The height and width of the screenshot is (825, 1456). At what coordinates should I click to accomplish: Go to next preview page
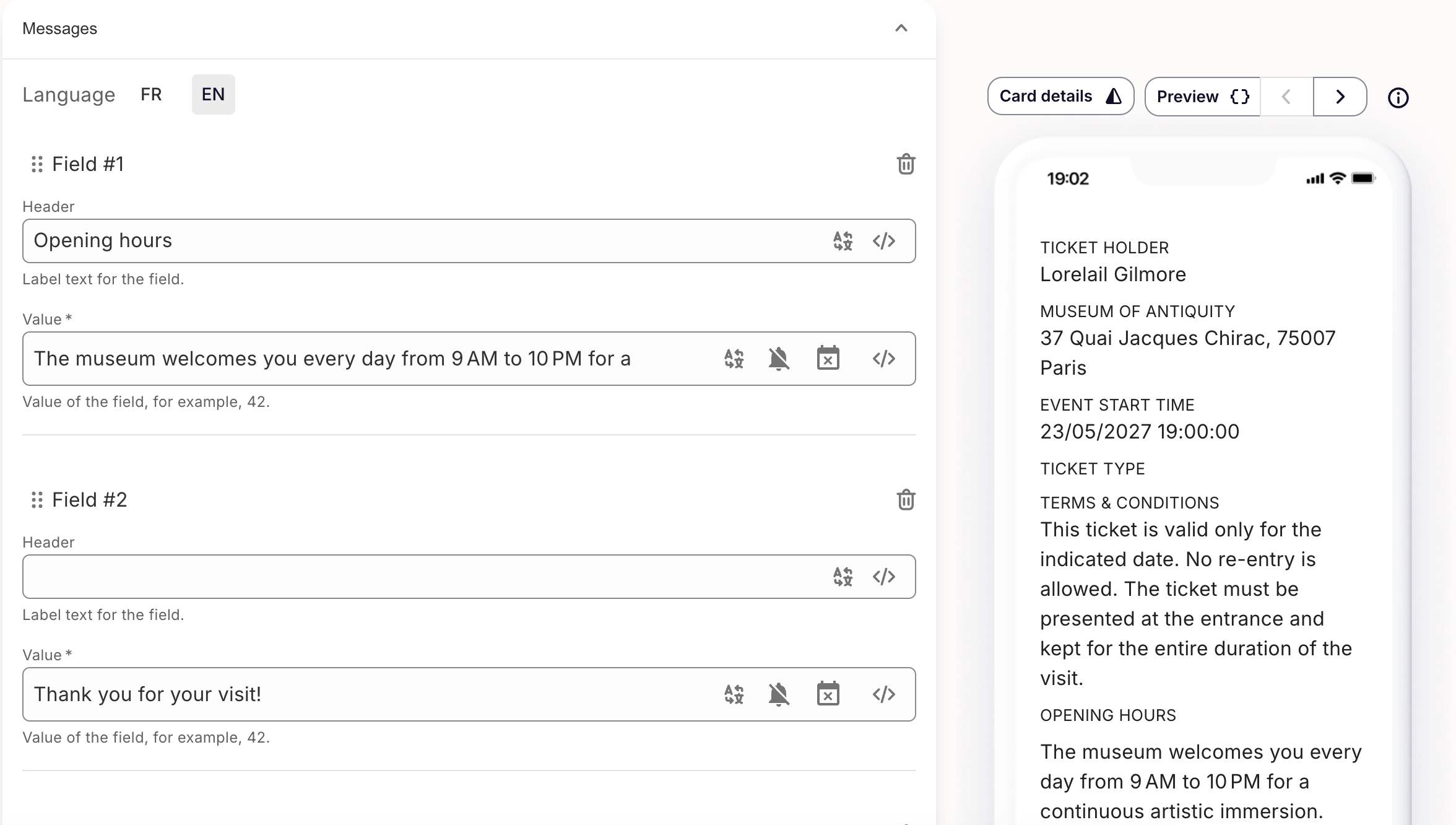pyautogui.click(x=1340, y=97)
